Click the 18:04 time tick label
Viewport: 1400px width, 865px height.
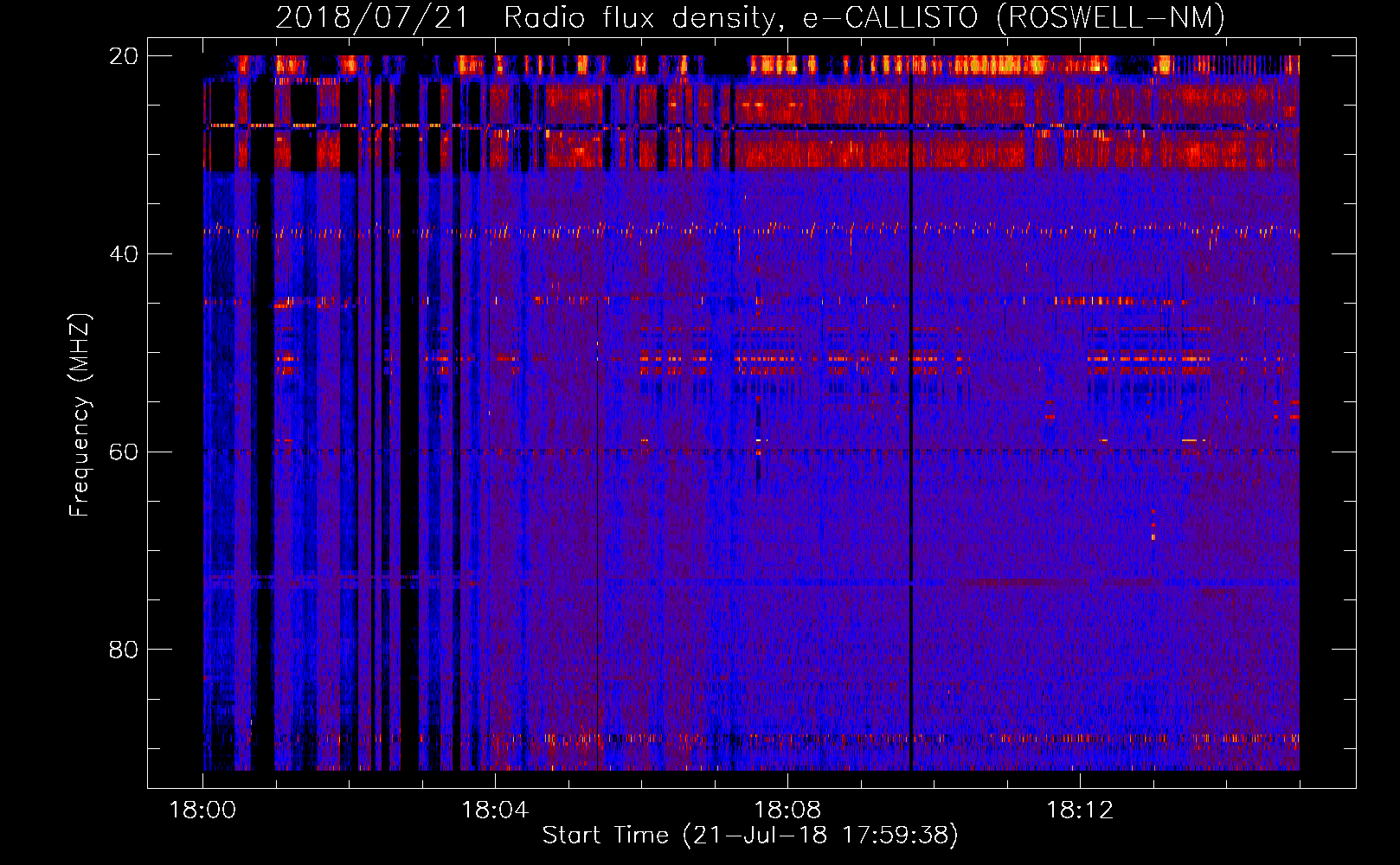[x=495, y=811]
